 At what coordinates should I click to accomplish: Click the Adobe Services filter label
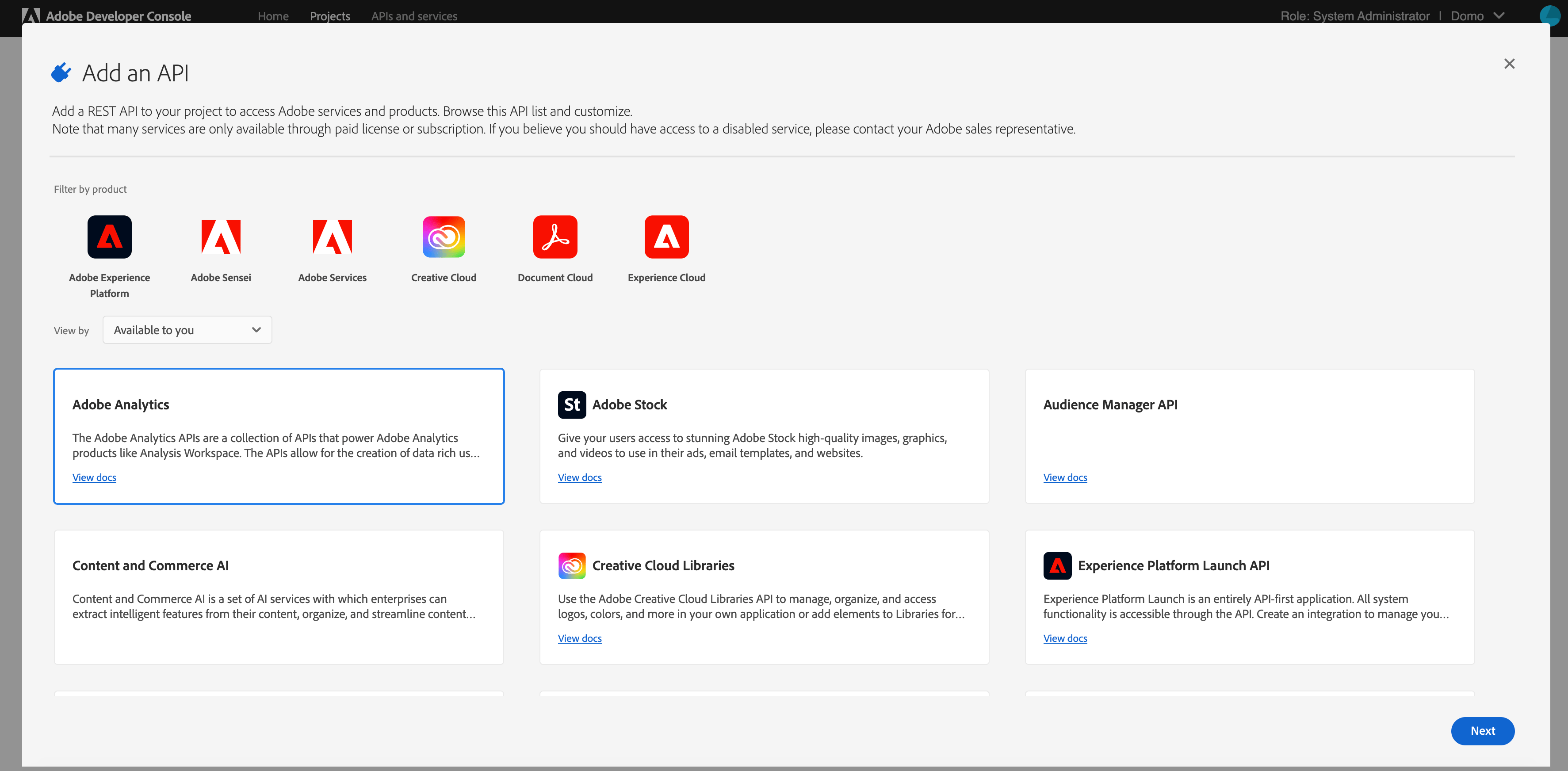[333, 278]
